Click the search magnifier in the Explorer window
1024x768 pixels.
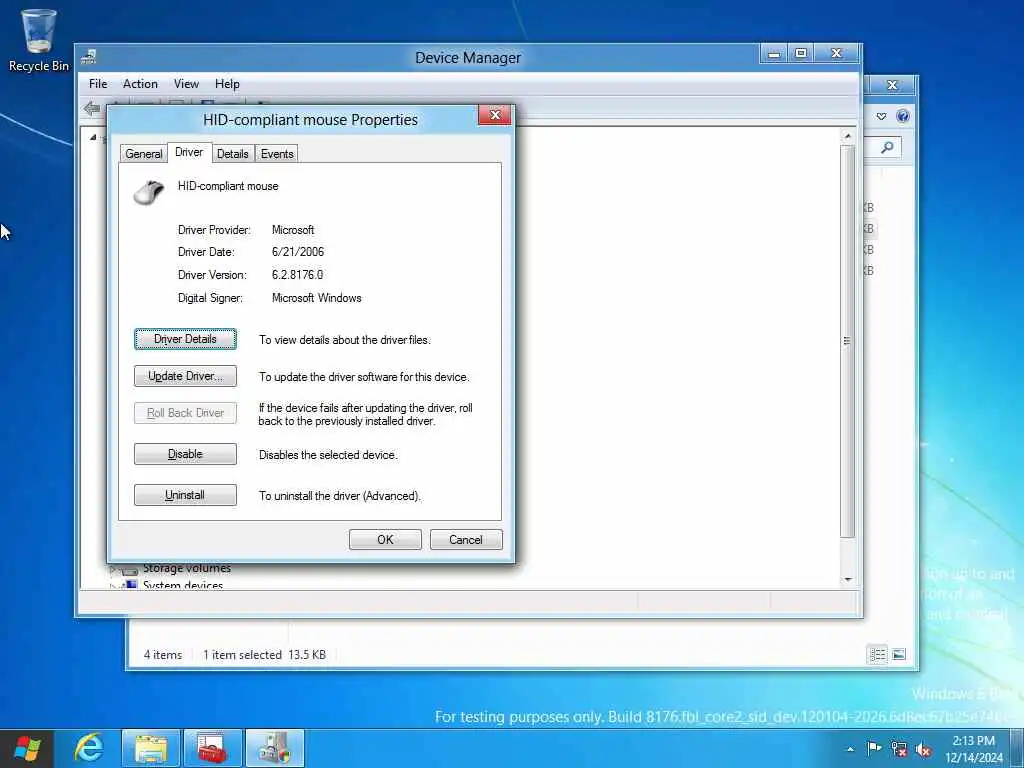(x=887, y=148)
